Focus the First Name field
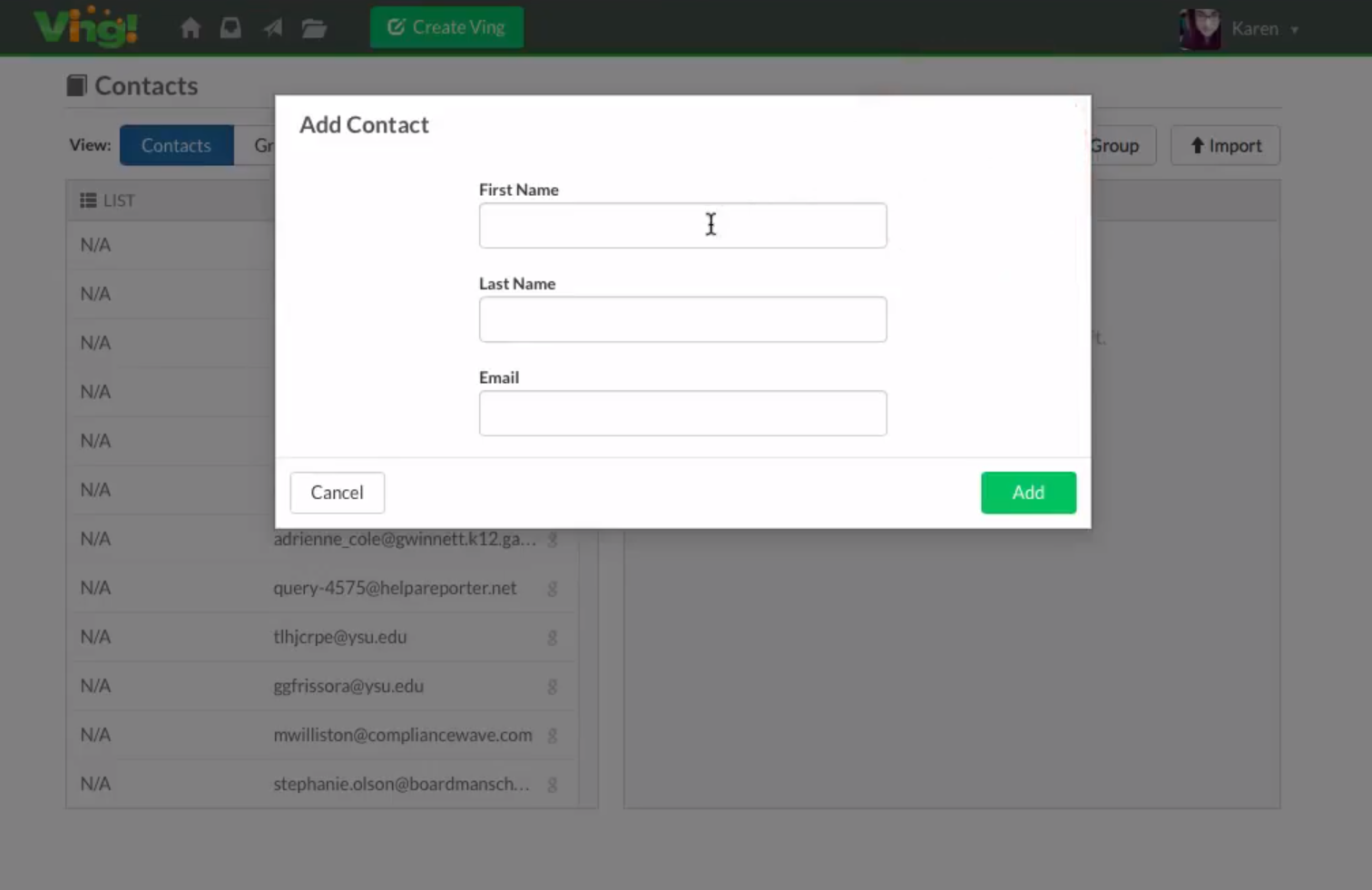Screen dimensions: 1372x890 coord(682,225)
